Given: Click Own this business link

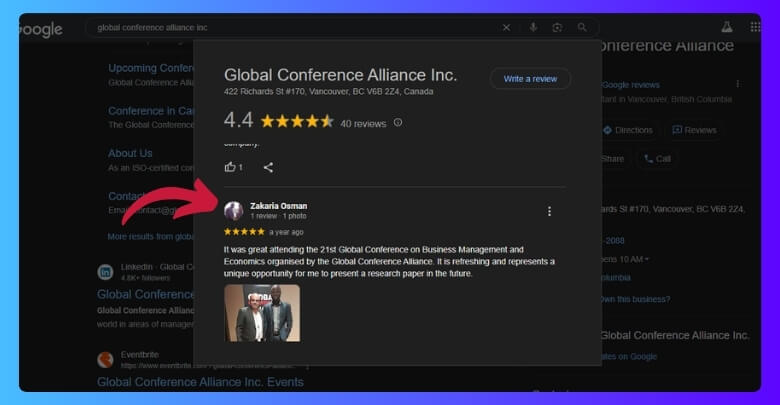Looking at the screenshot, I should click(x=635, y=299).
